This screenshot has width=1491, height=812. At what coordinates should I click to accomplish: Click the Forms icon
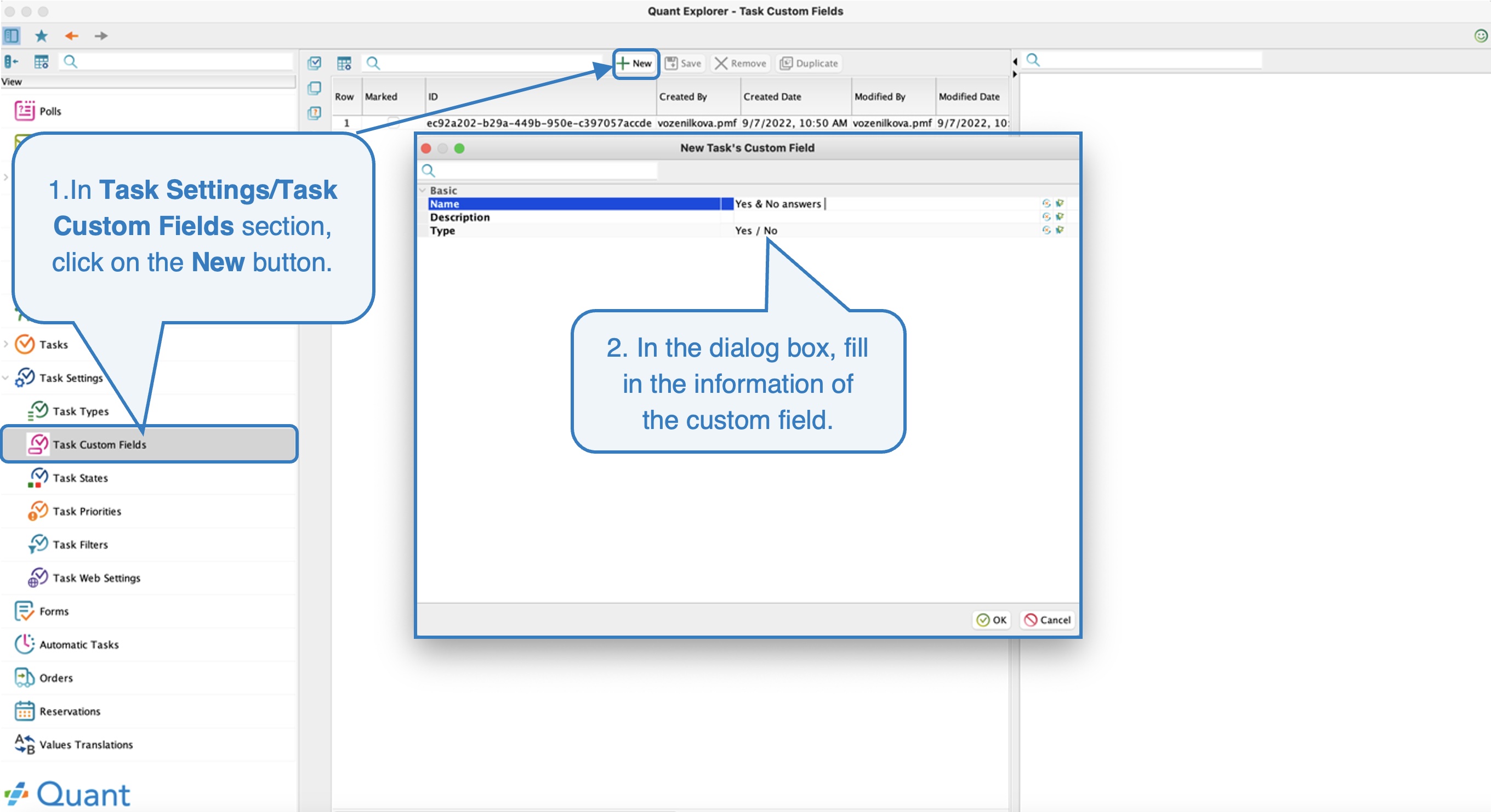24,611
